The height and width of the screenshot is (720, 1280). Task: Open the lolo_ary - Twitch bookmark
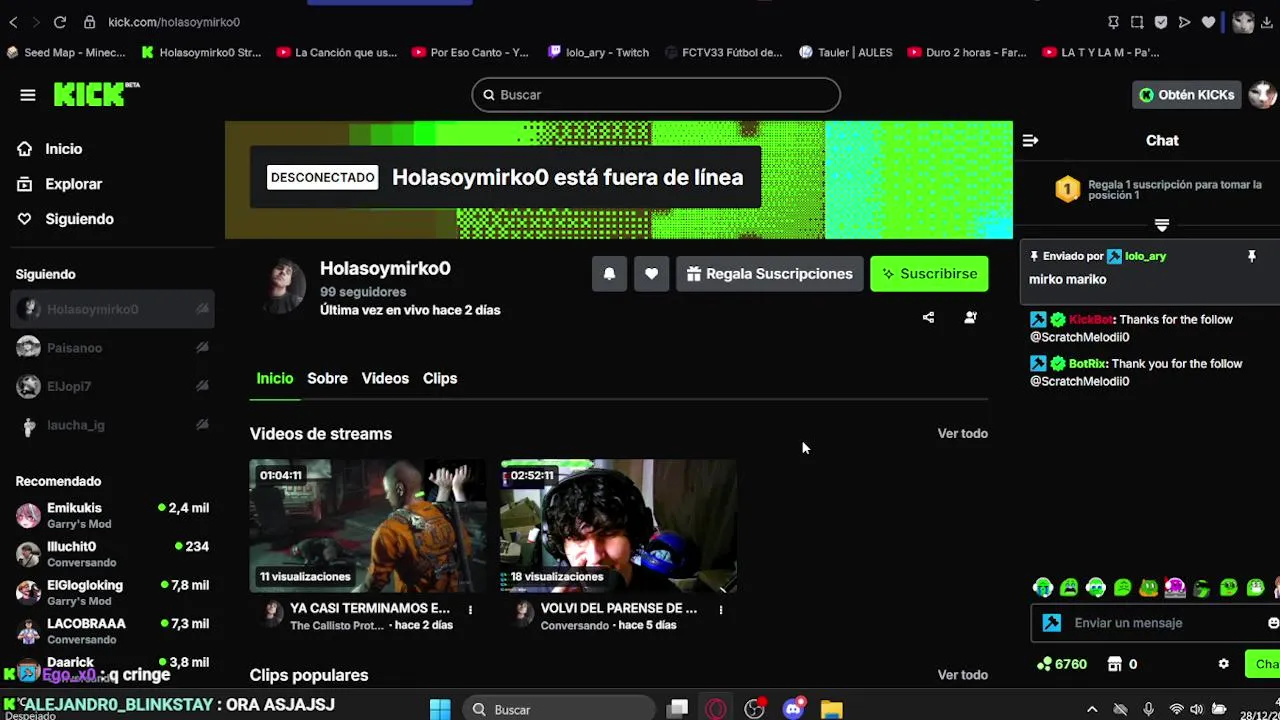click(598, 52)
